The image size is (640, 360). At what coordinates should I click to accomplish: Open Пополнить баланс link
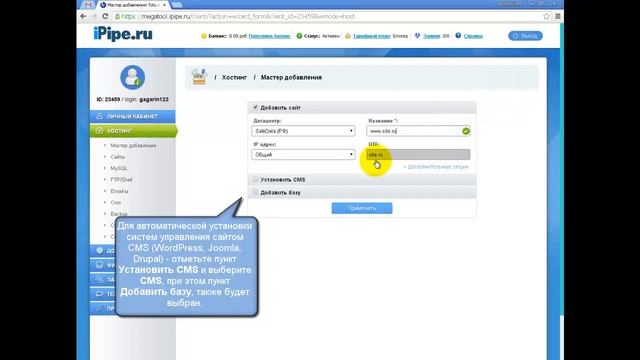pos(269,36)
